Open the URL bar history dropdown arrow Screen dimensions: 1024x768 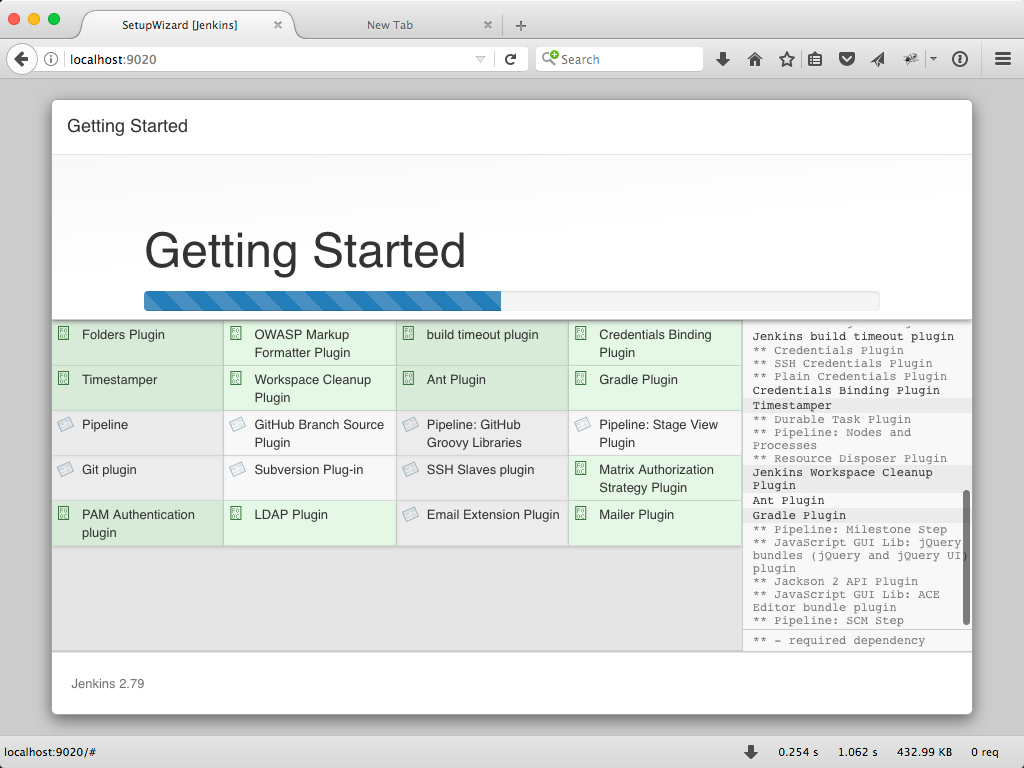(x=480, y=59)
